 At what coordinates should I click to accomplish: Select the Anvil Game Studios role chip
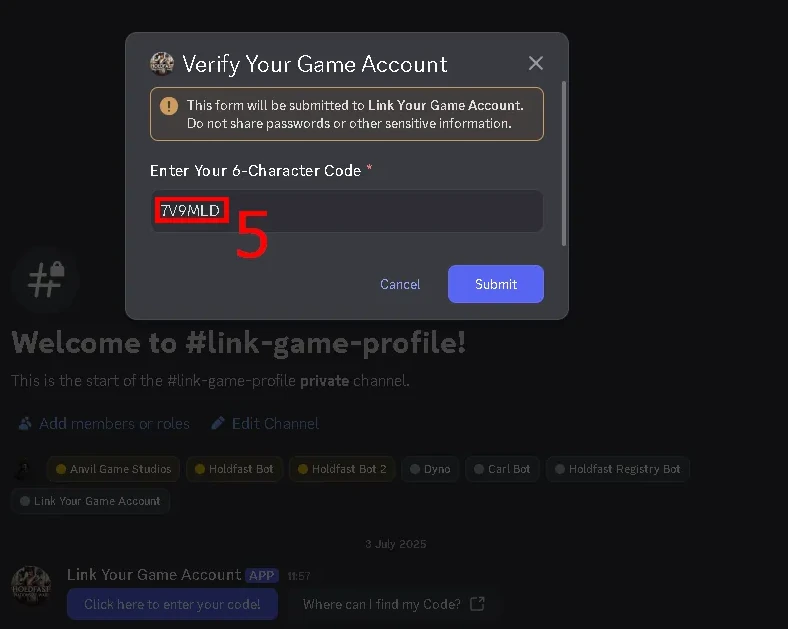tap(113, 469)
